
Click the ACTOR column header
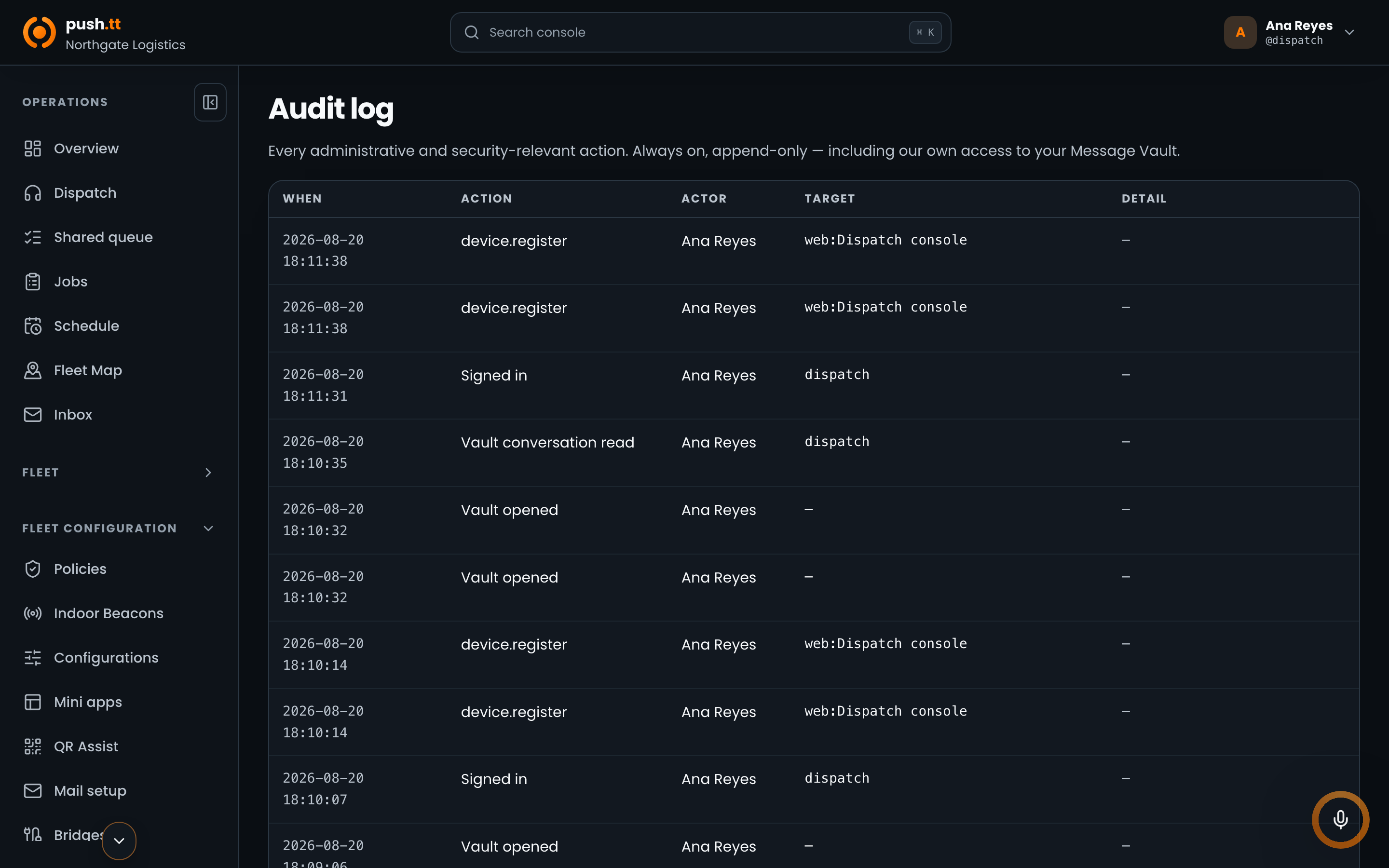click(x=704, y=199)
